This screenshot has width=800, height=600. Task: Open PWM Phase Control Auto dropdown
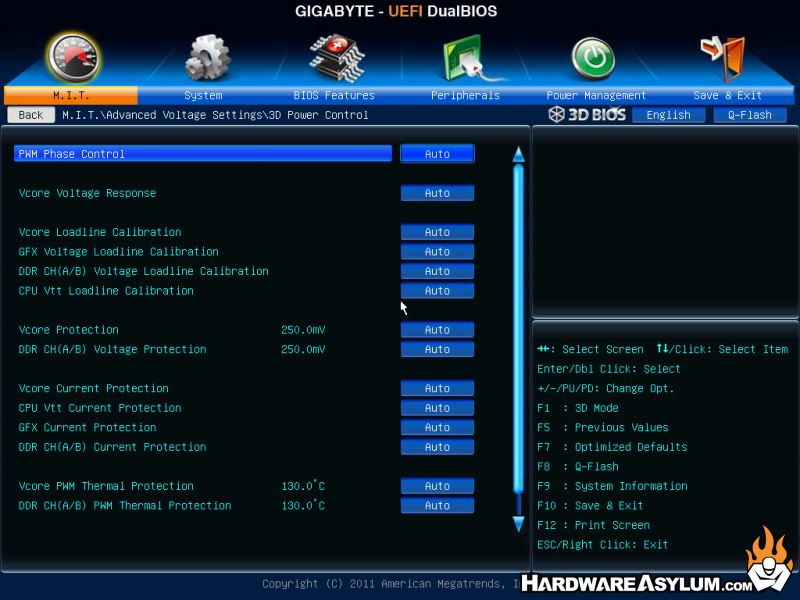(x=437, y=154)
